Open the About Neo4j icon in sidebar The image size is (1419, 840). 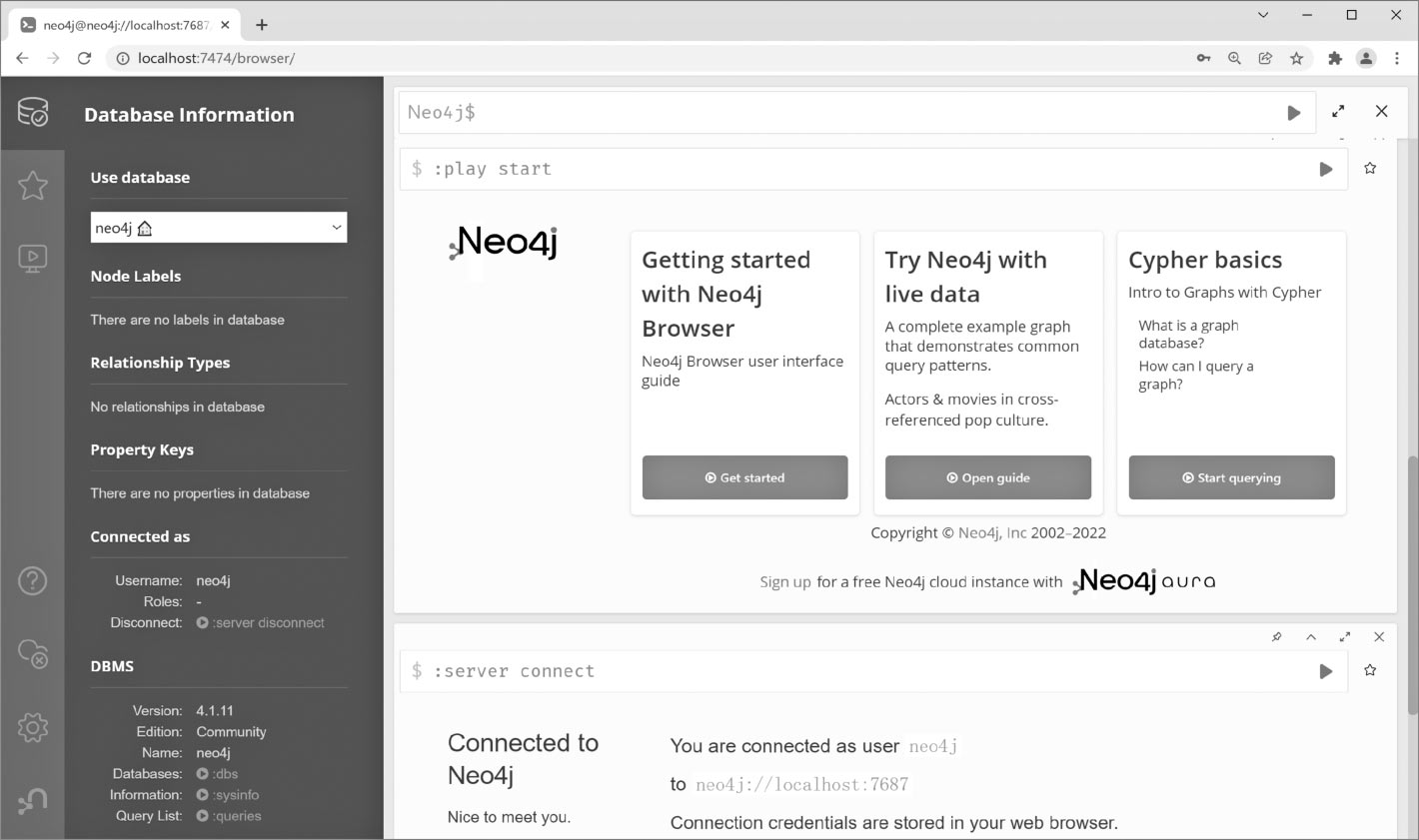tap(33, 800)
